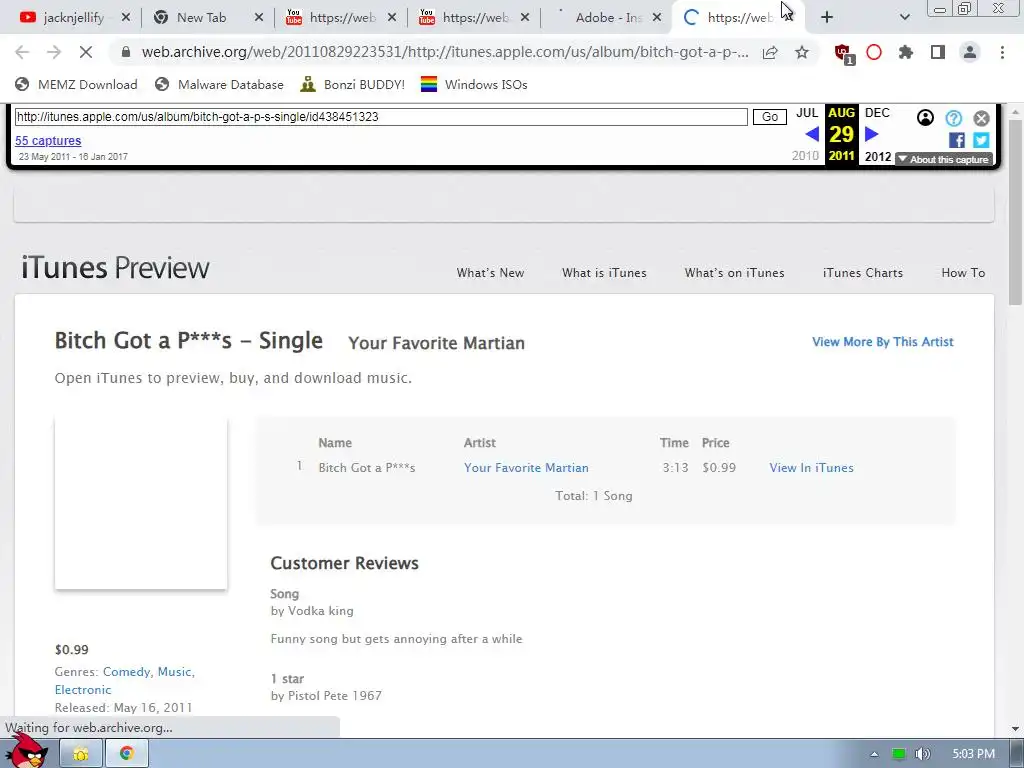Screen dimensions: 1024x768
Task: Open the Comedy genre link
Action: tap(127, 671)
